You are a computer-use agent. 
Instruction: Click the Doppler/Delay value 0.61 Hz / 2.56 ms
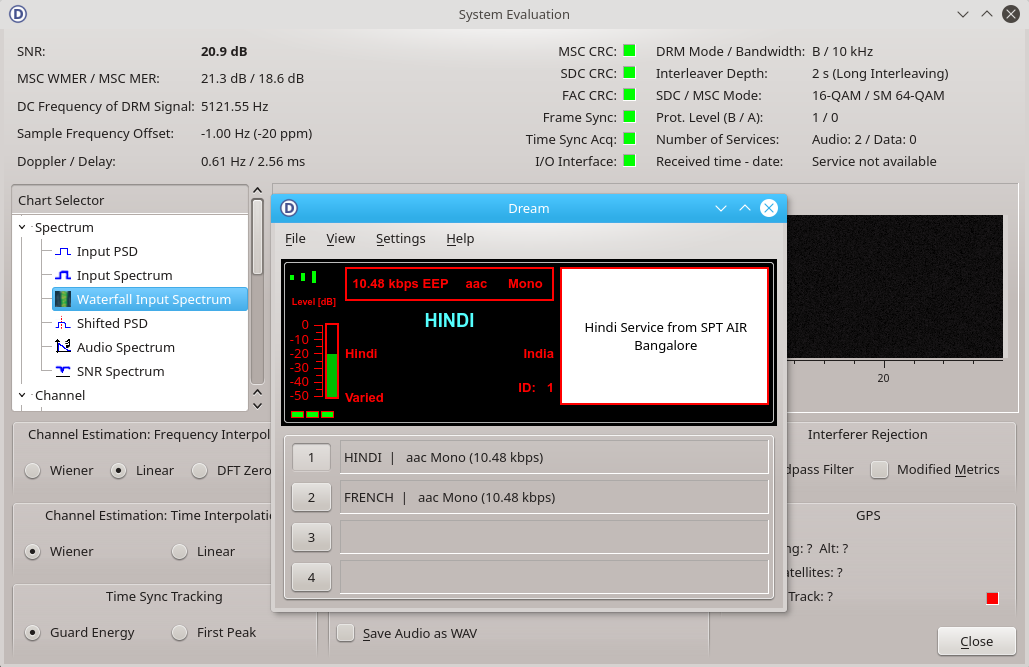pyautogui.click(x=253, y=161)
